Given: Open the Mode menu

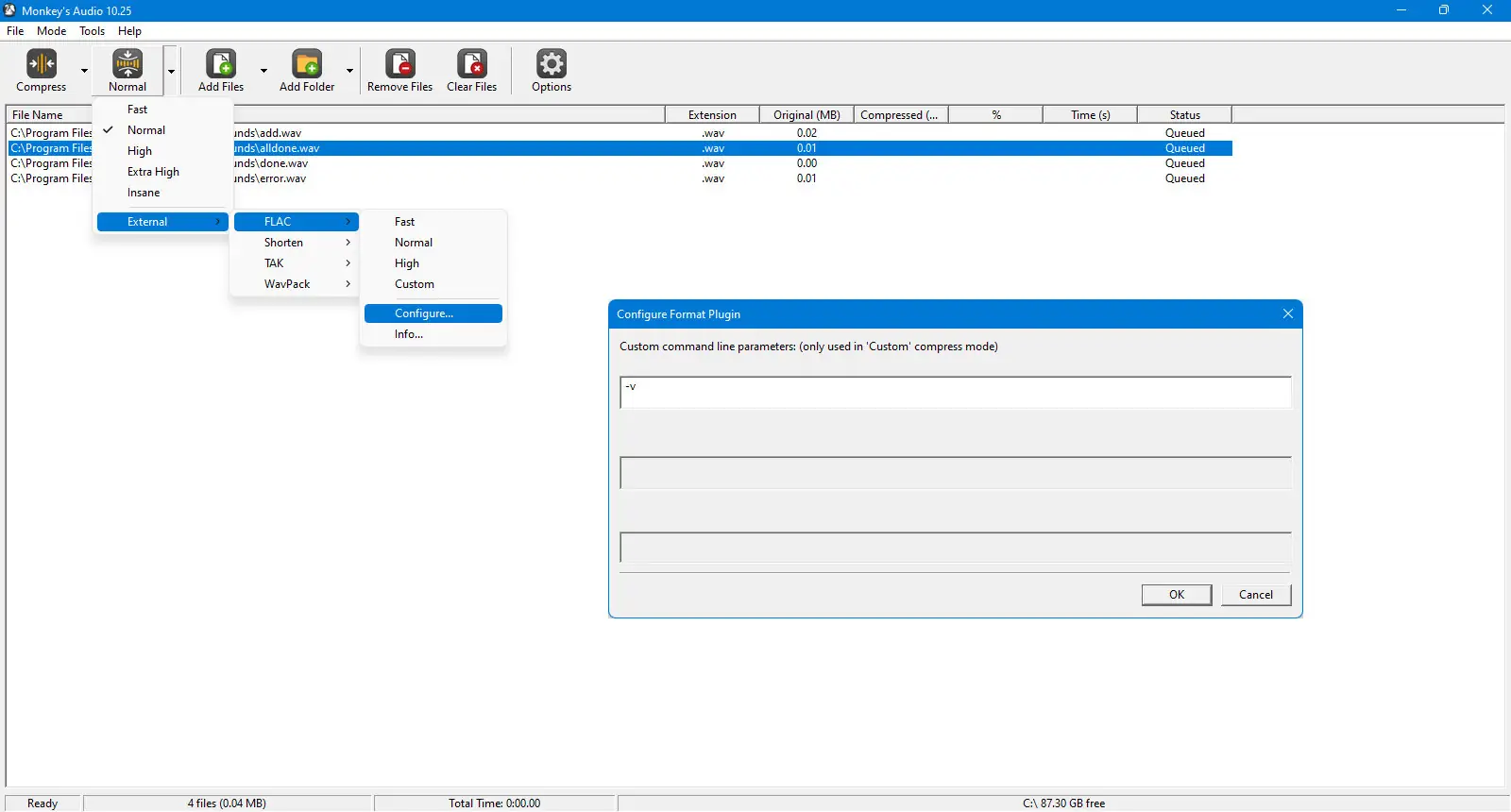Looking at the screenshot, I should 52,31.
